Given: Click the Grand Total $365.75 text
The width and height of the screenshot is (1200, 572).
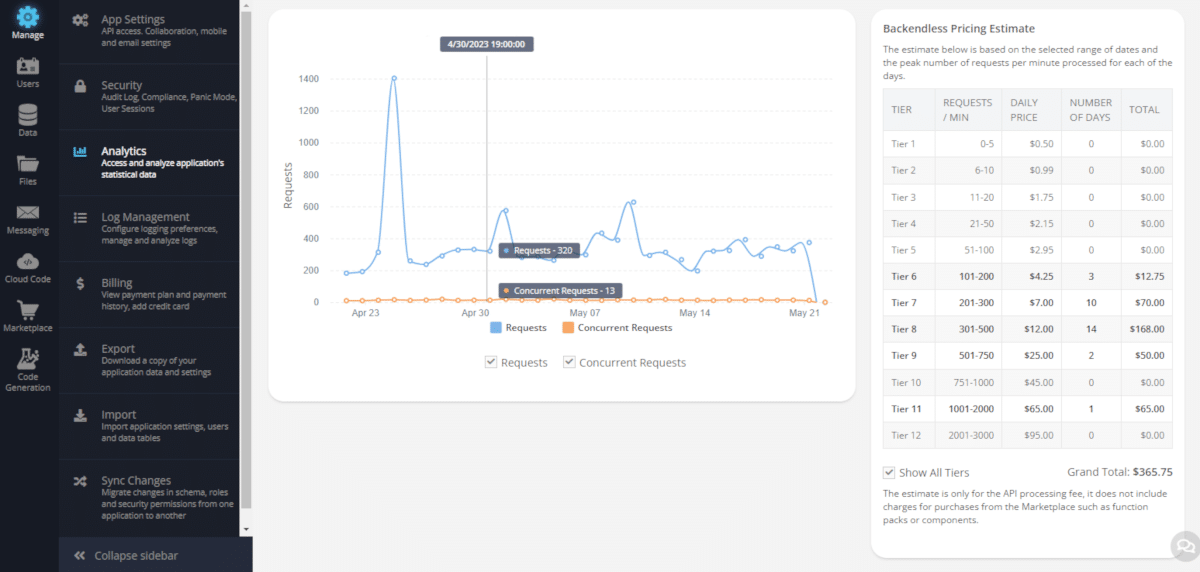Looking at the screenshot, I should 1120,472.
